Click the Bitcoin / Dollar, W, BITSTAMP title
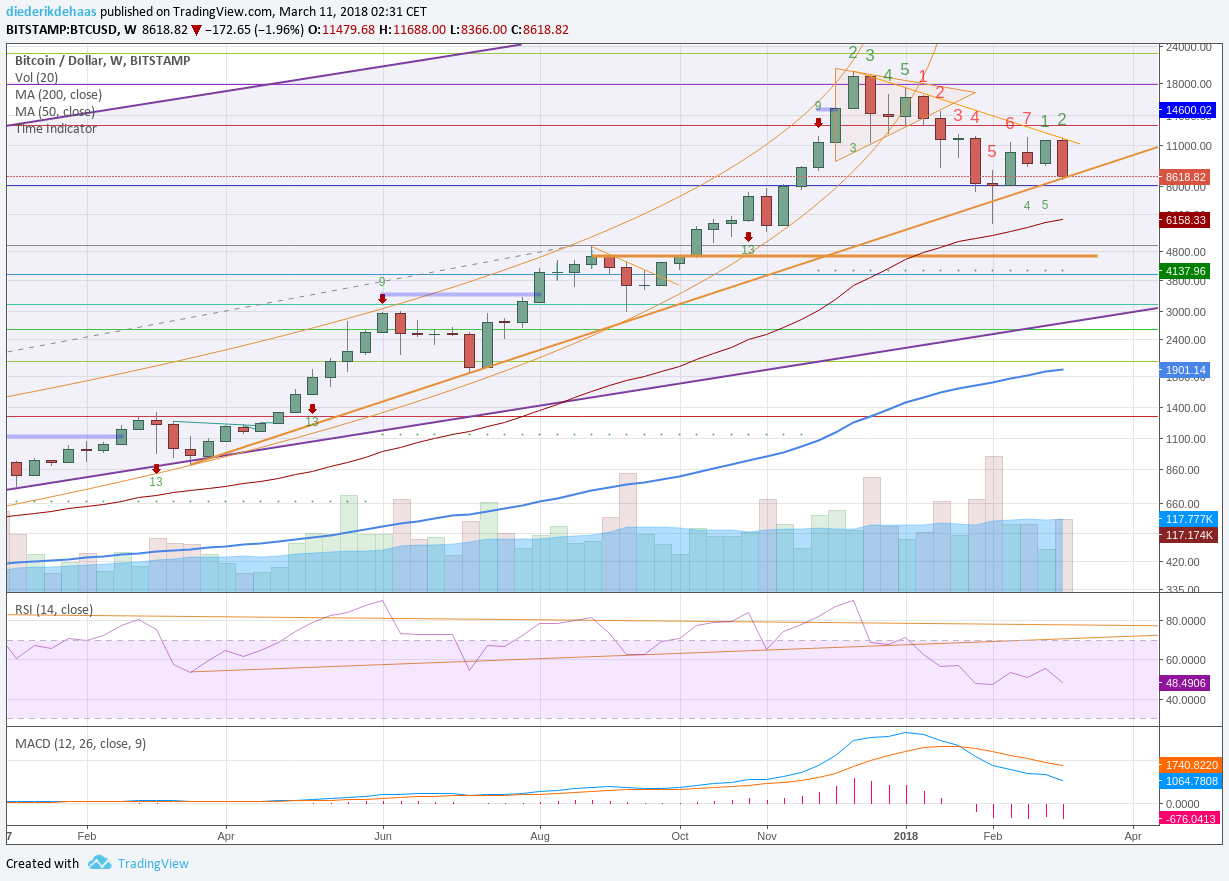1229x881 pixels. (x=103, y=60)
